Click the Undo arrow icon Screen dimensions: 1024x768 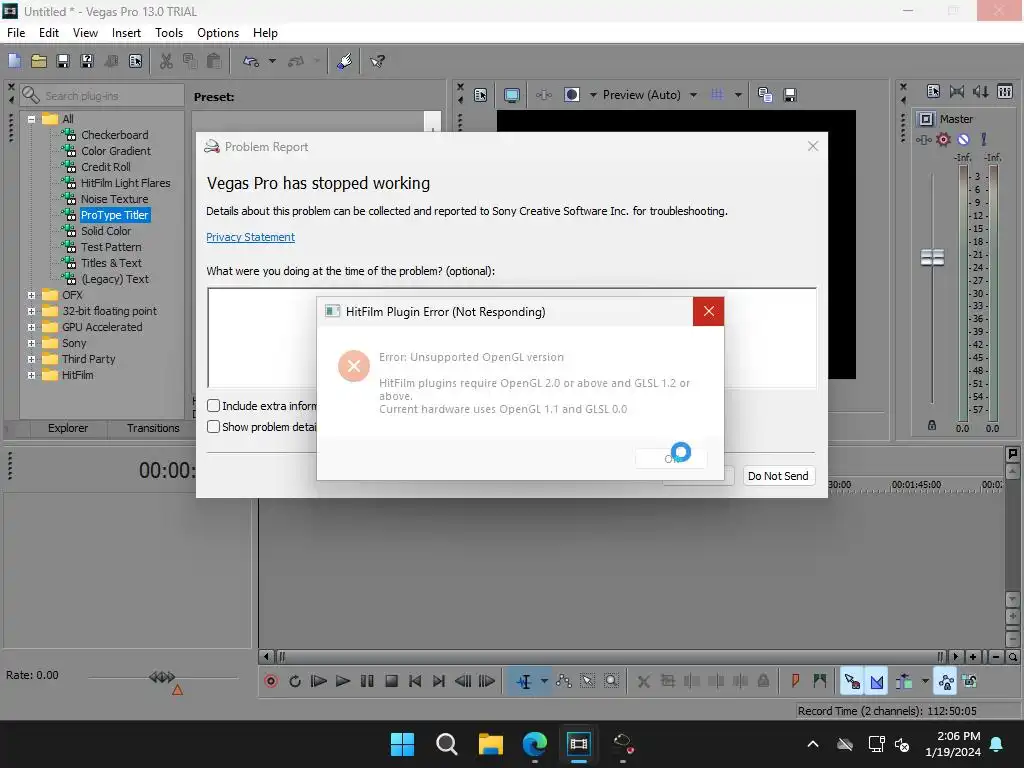coord(251,61)
